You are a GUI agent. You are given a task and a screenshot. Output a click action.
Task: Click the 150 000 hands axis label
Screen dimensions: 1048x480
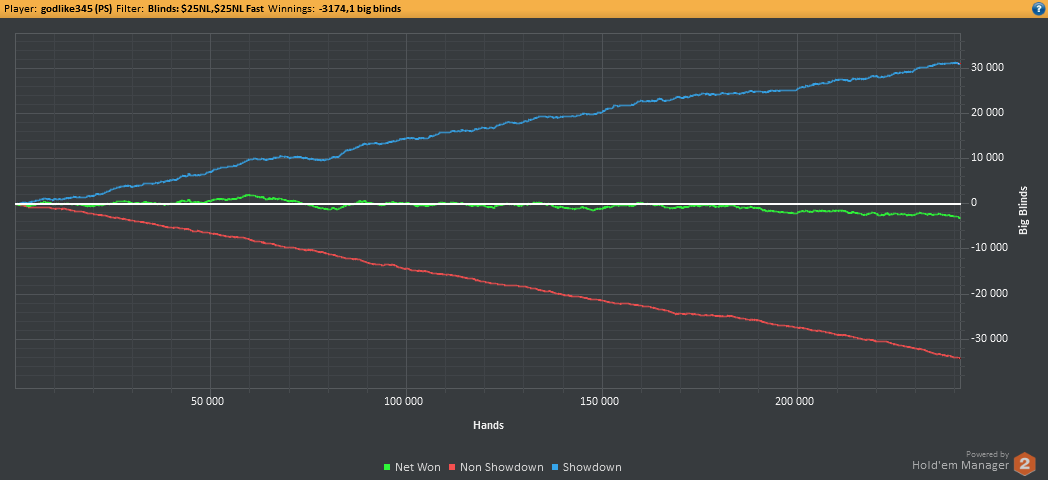click(x=602, y=402)
